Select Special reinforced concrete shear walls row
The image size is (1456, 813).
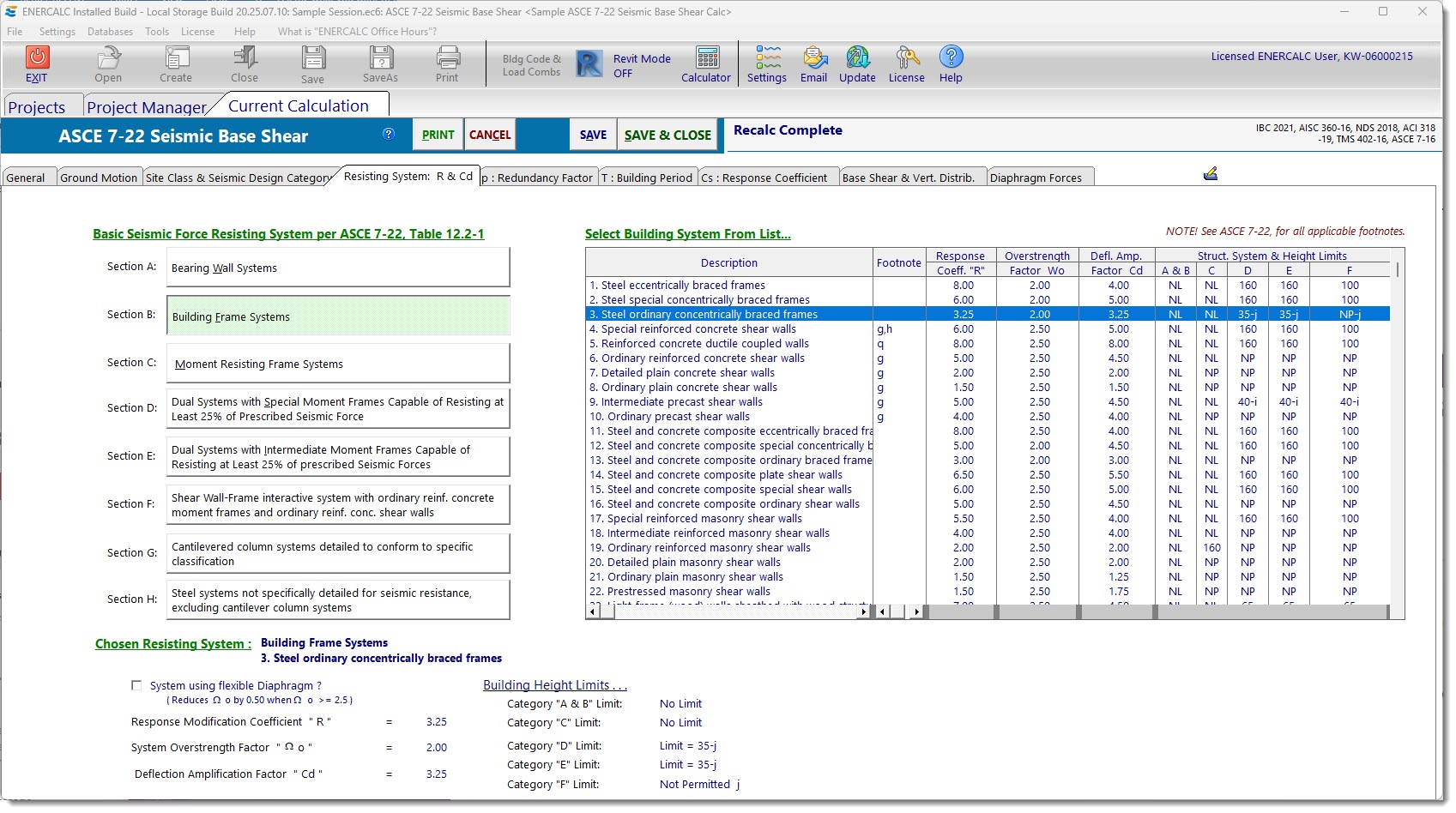(x=698, y=329)
